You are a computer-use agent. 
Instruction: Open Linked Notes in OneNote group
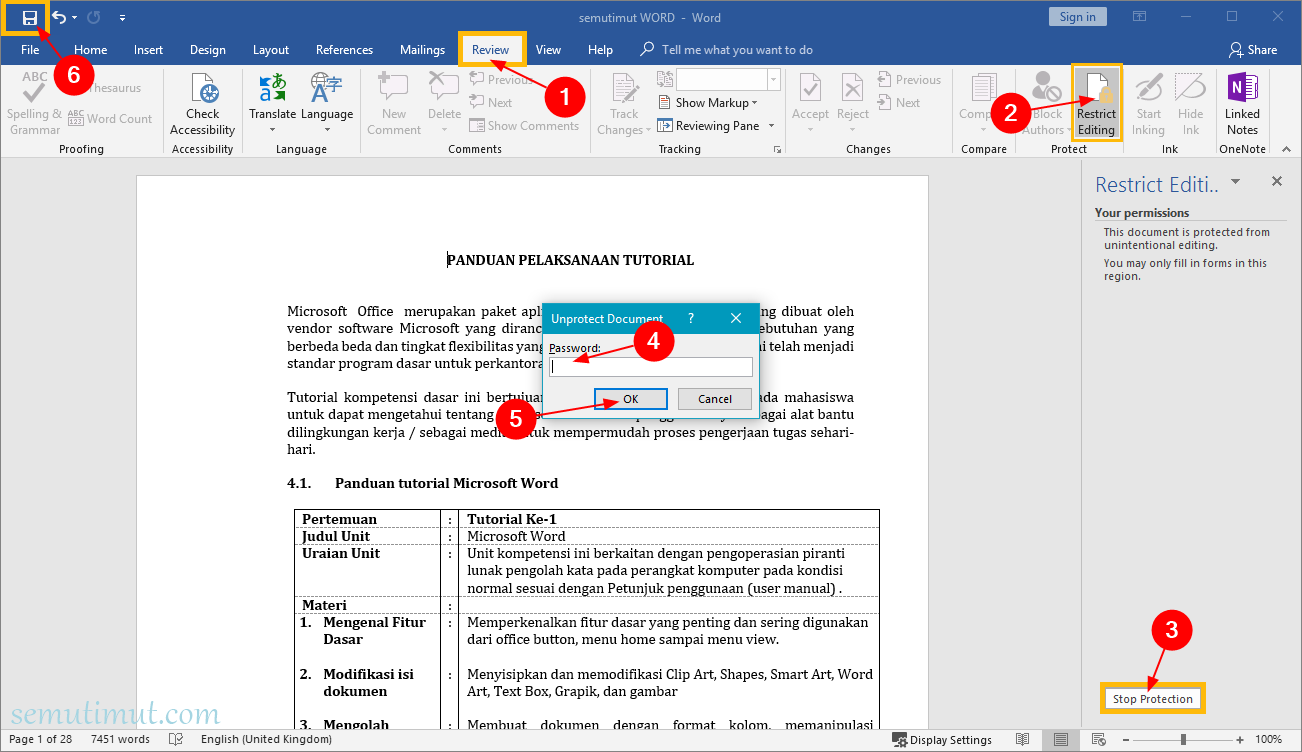pyautogui.click(x=1242, y=103)
